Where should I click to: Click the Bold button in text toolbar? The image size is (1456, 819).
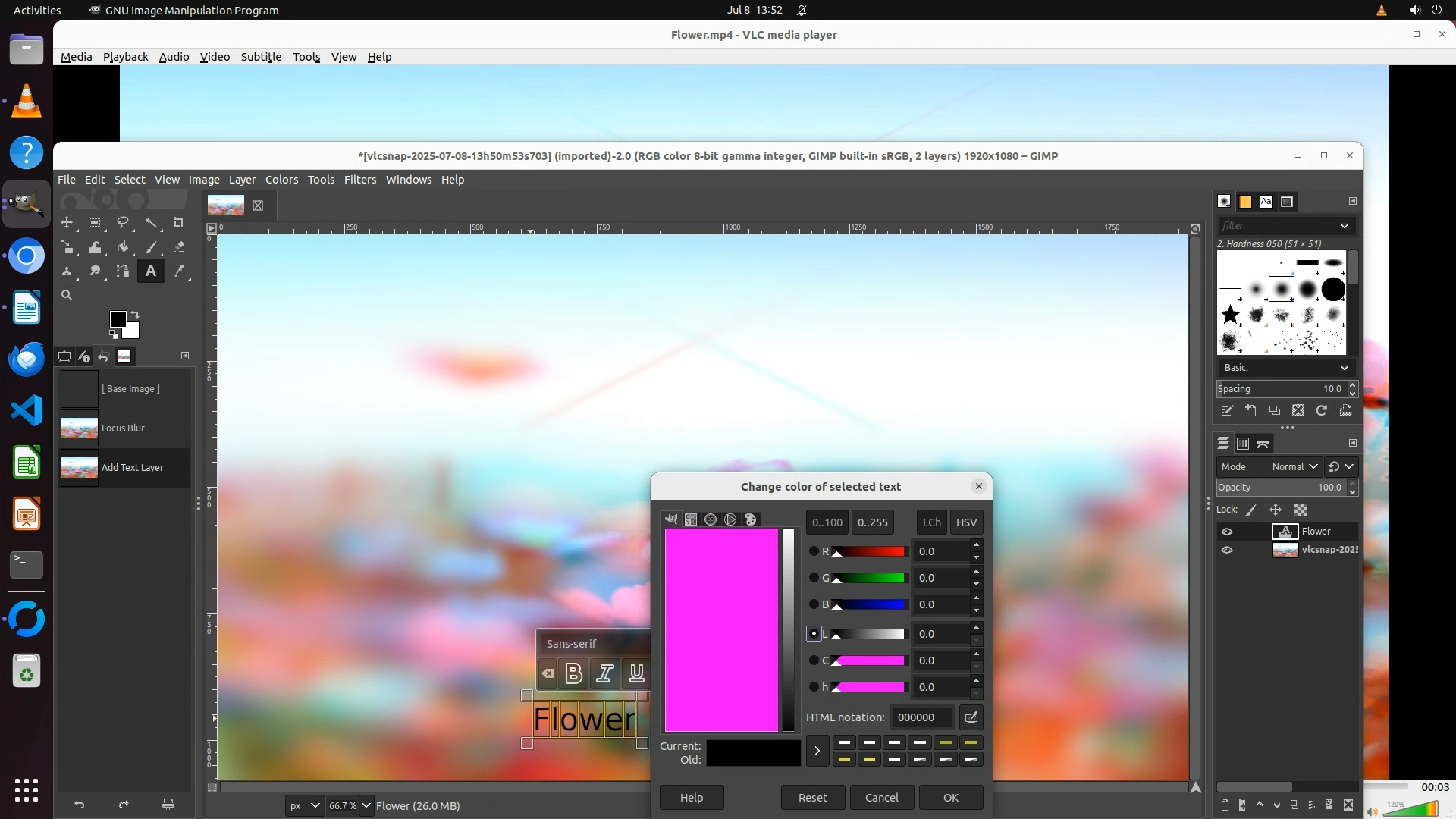[574, 673]
